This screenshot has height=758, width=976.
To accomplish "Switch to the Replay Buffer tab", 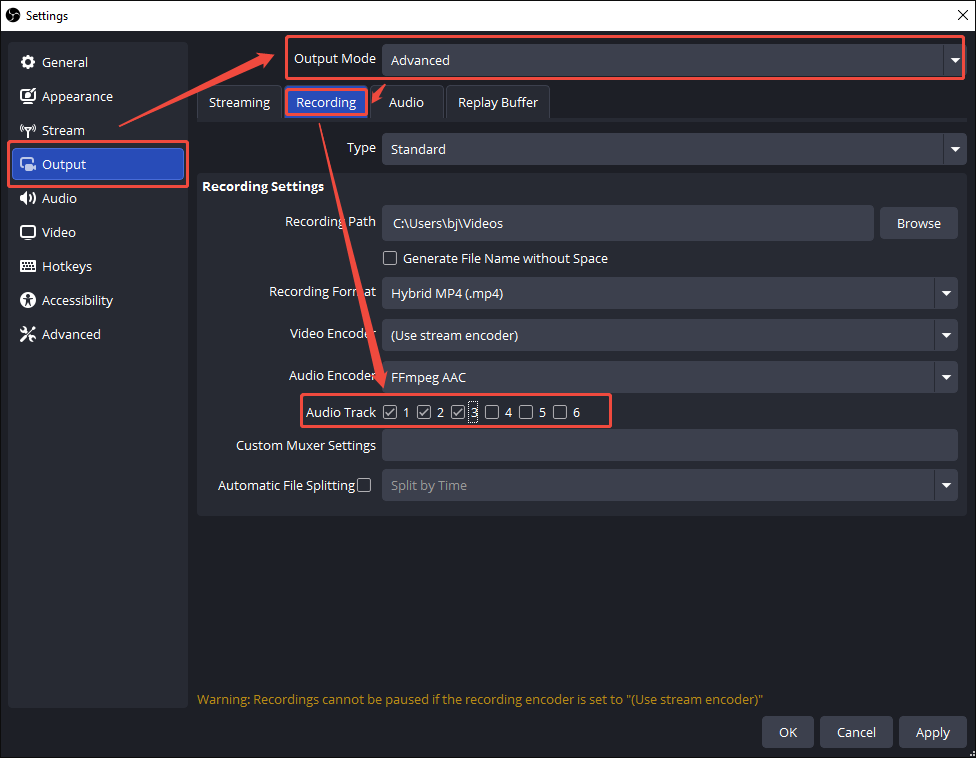I will [x=497, y=102].
